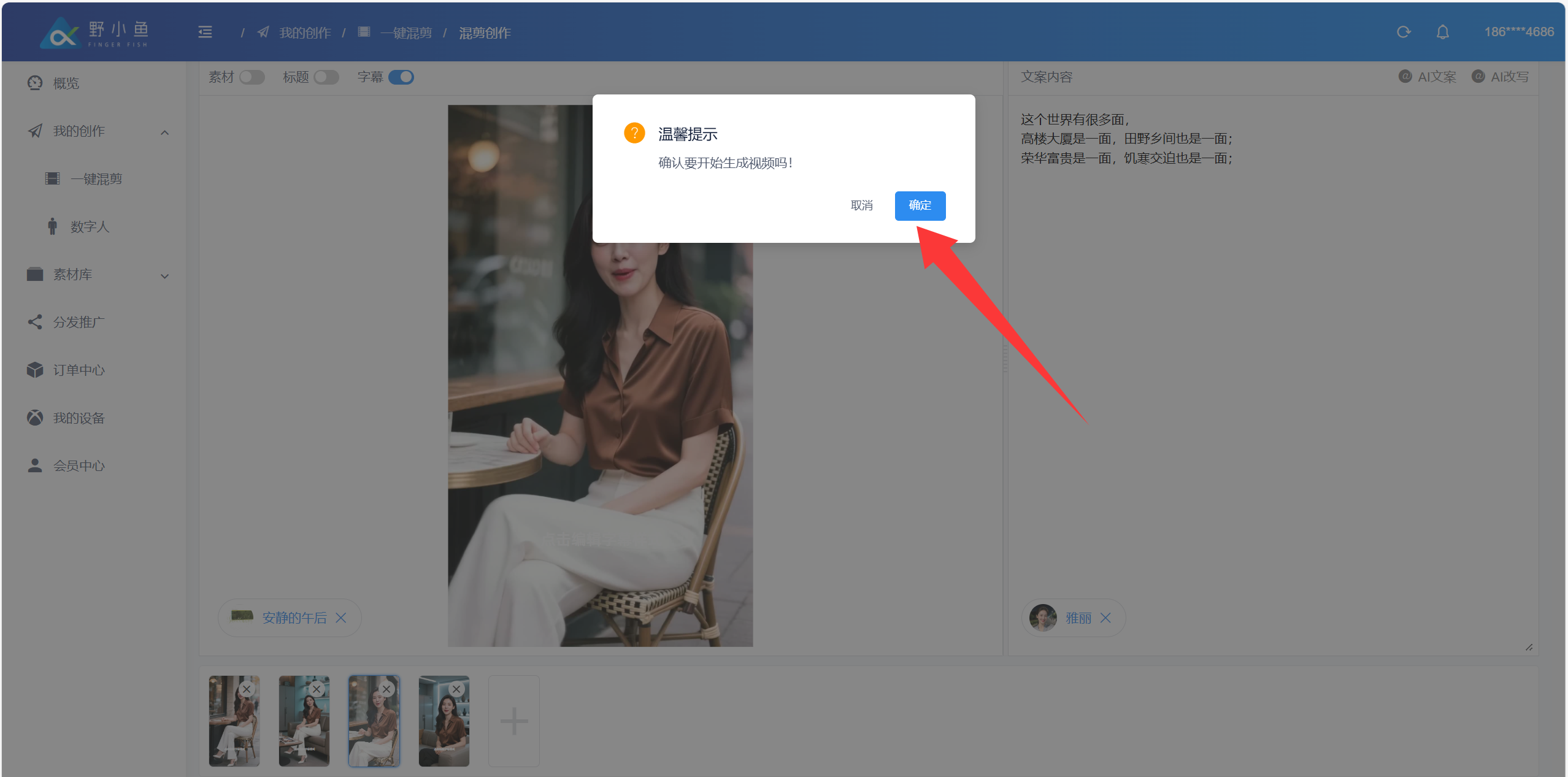Click the refresh icon in header

(1404, 32)
